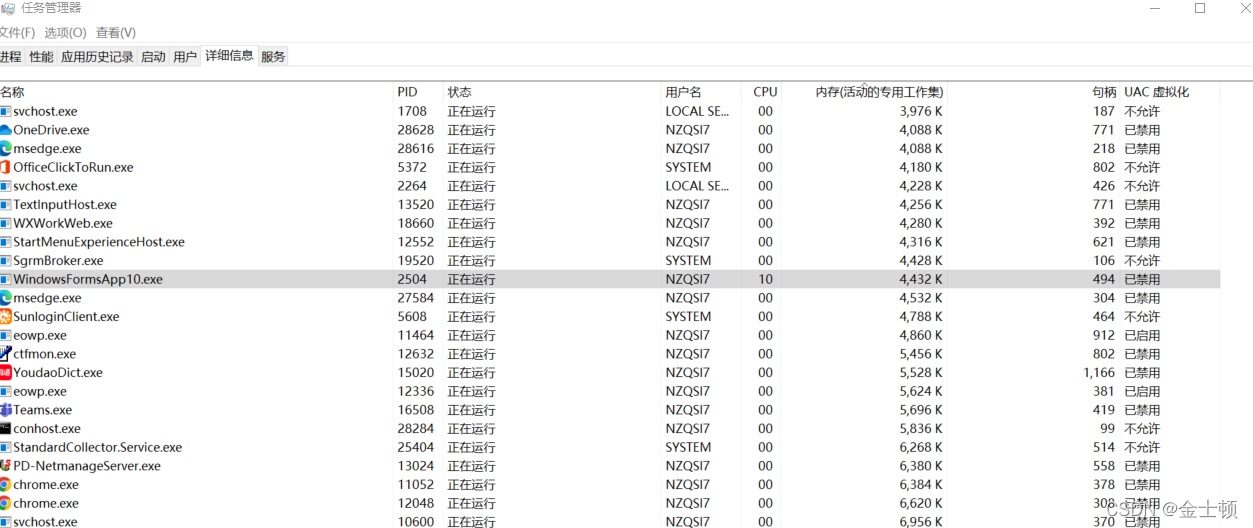
Task: Click the ctfmon.exe icon
Action: point(6,354)
